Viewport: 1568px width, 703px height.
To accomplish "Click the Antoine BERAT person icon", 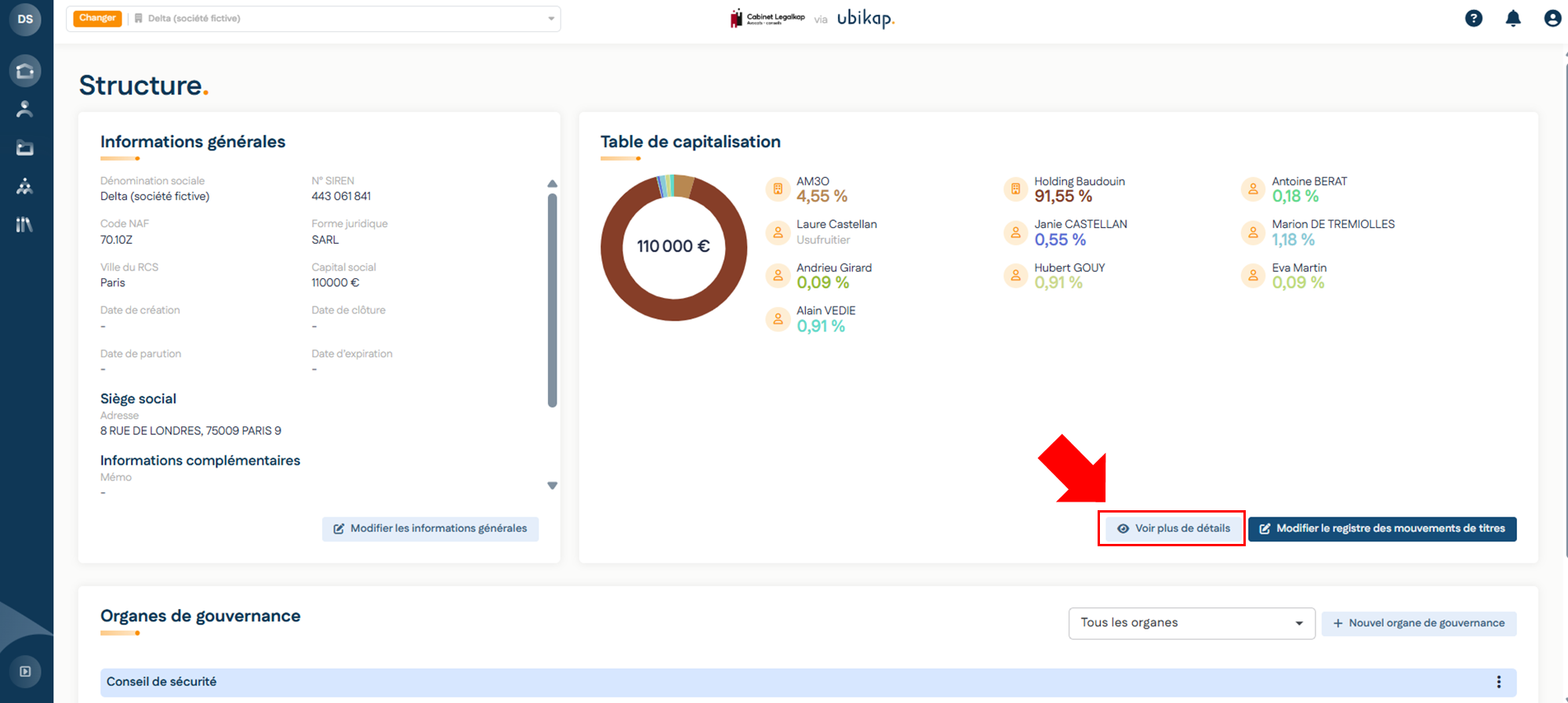I will tap(1253, 189).
